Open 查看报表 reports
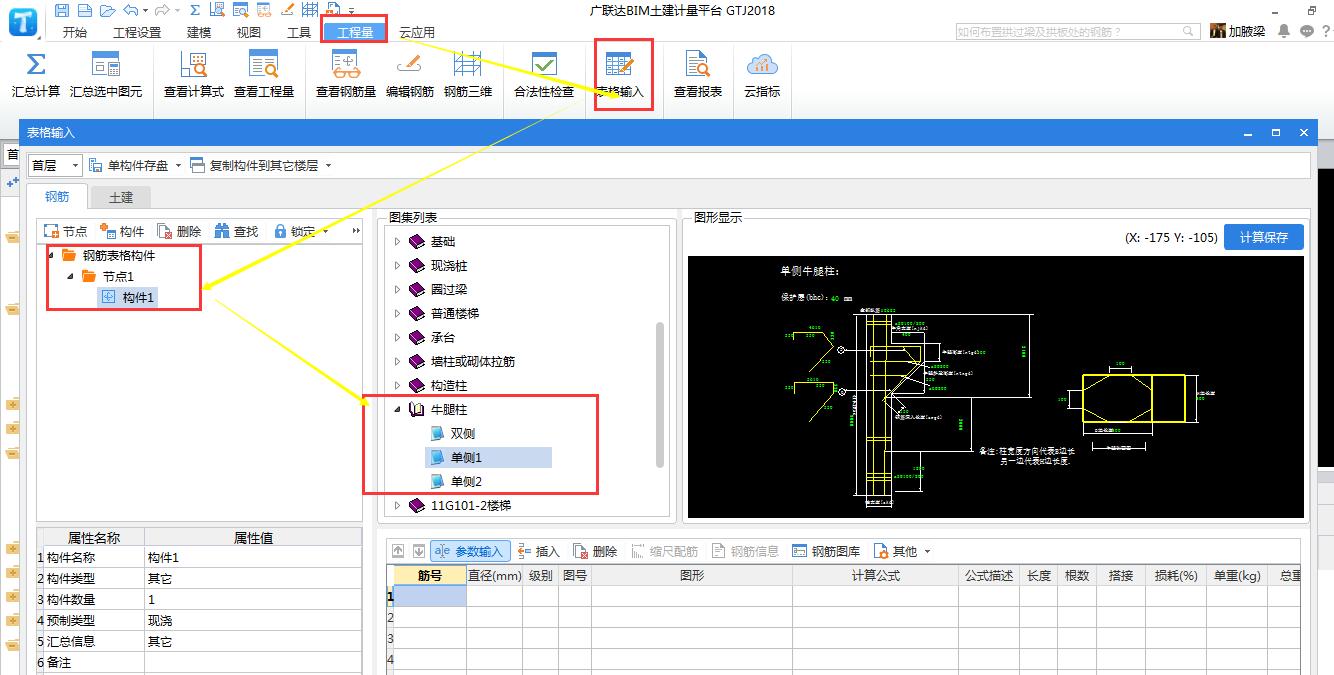Image resolution: width=1334 pixels, height=675 pixels. (x=698, y=75)
